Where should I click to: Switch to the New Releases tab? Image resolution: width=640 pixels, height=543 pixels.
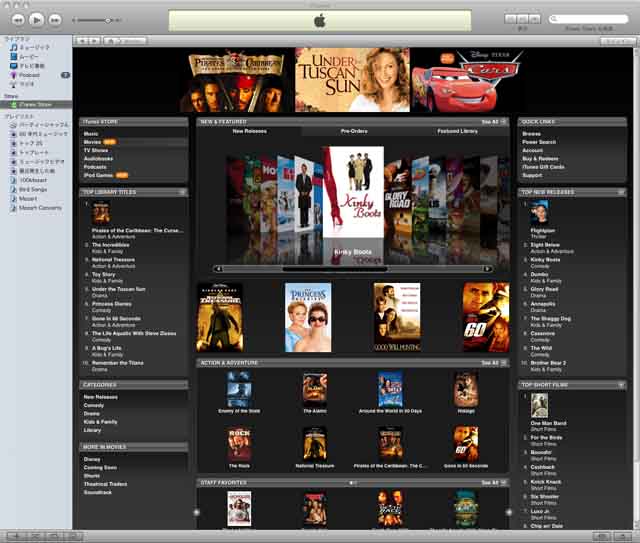point(249,131)
